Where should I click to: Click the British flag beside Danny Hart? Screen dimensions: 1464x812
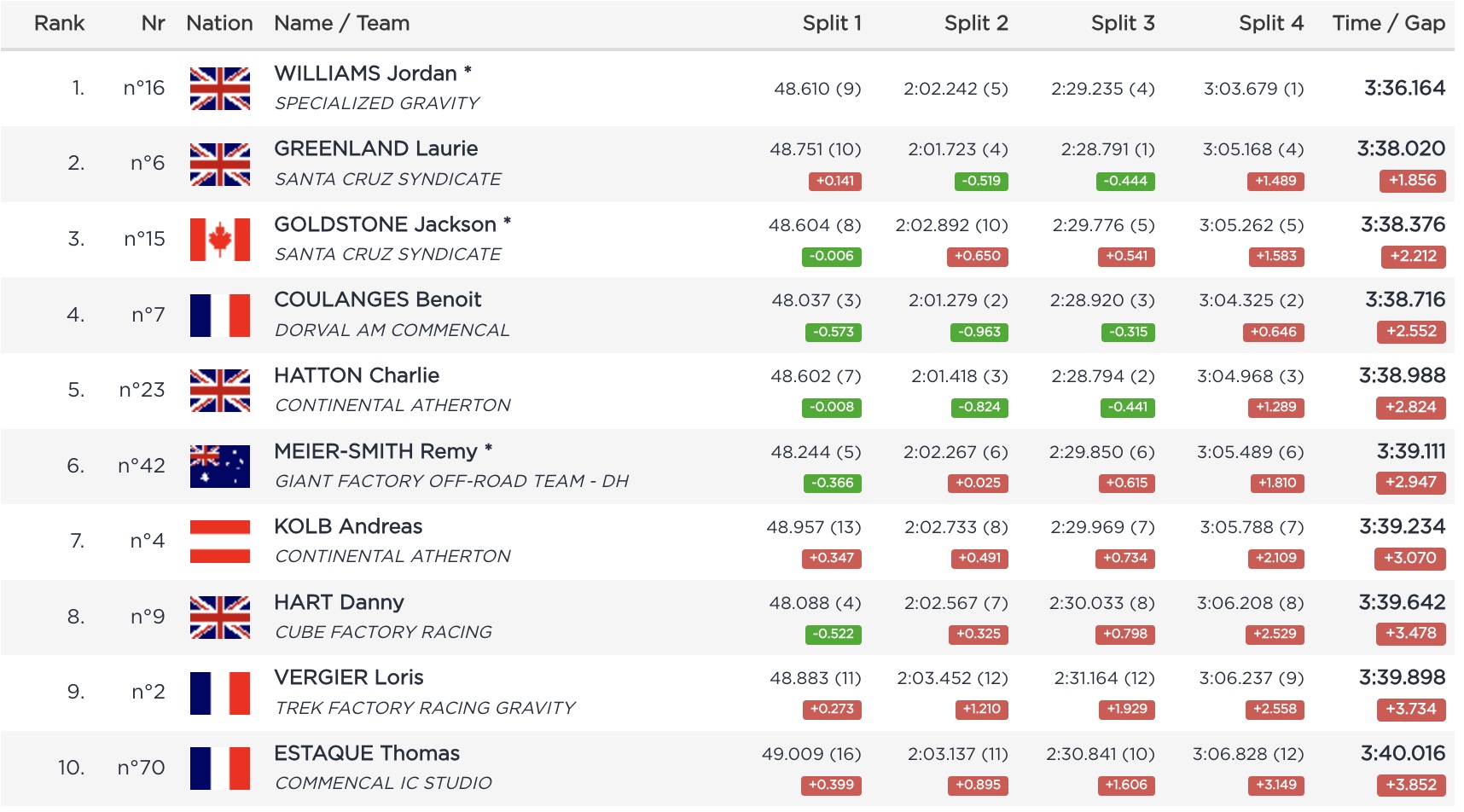[219, 617]
